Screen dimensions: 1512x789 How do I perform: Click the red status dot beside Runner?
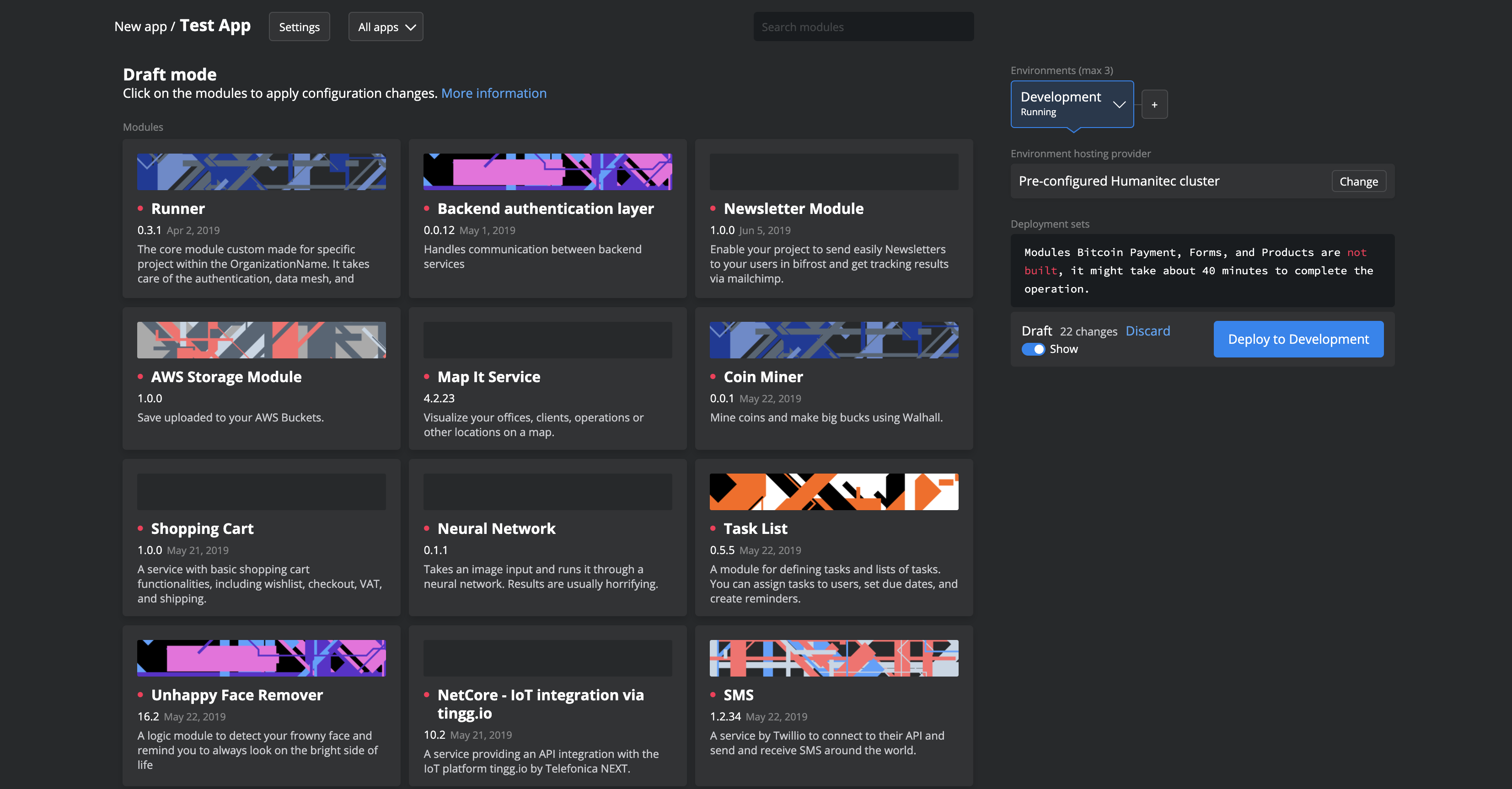pyautogui.click(x=140, y=208)
